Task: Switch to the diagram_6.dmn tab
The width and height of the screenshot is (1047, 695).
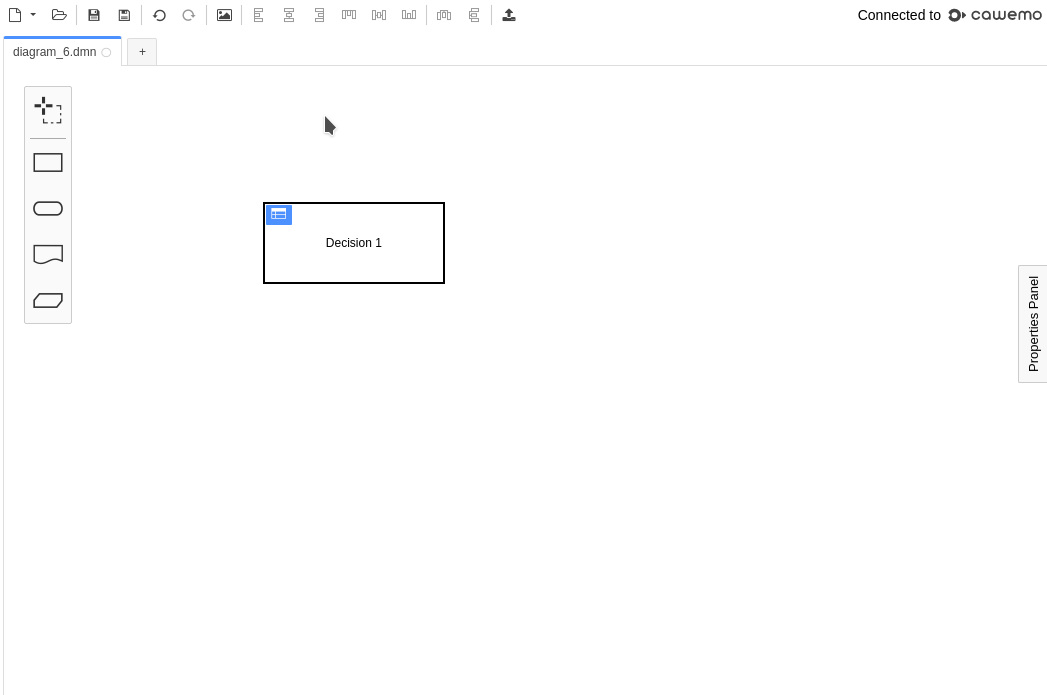Action: [55, 52]
